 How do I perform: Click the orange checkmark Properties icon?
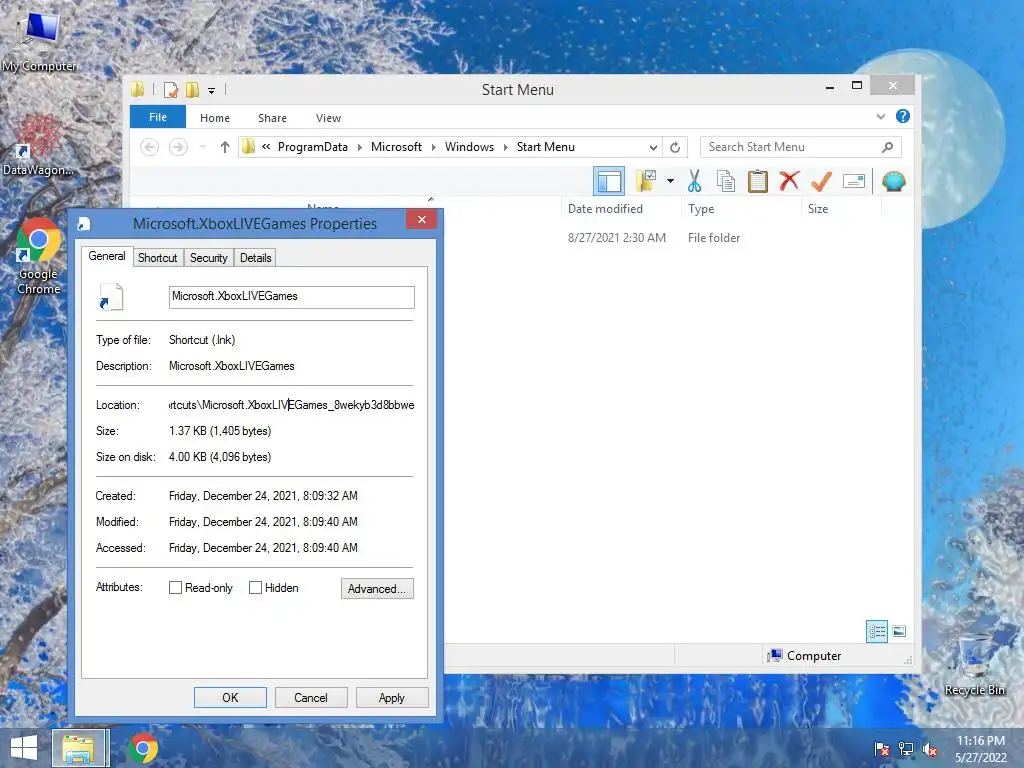click(x=821, y=181)
